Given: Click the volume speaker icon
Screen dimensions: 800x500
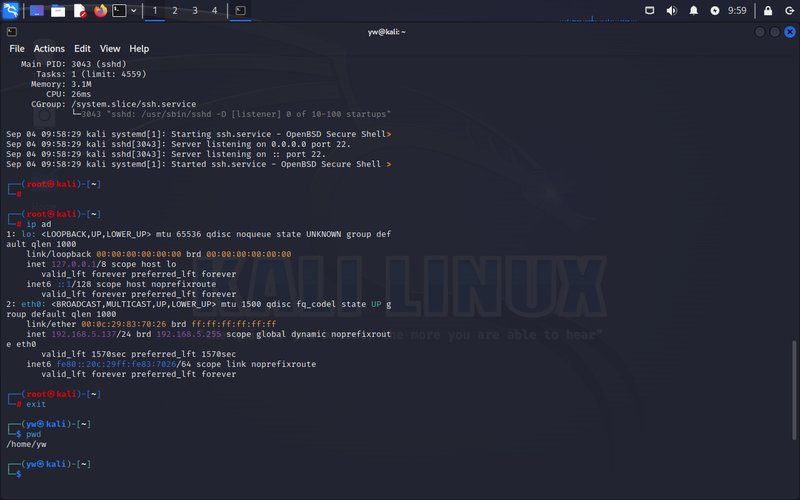Looking at the screenshot, I should tap(671, 11).
